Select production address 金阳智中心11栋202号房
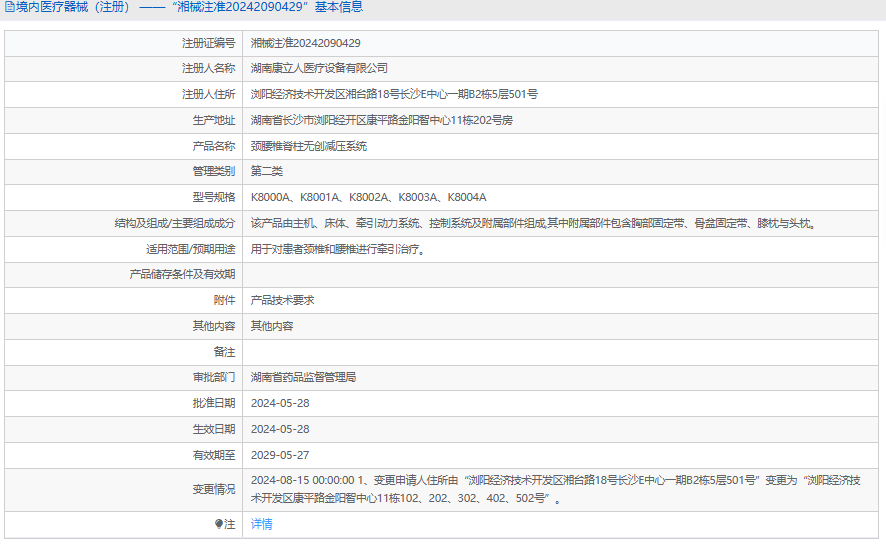This screenshot has width=886, height=546. coord(382,120)
